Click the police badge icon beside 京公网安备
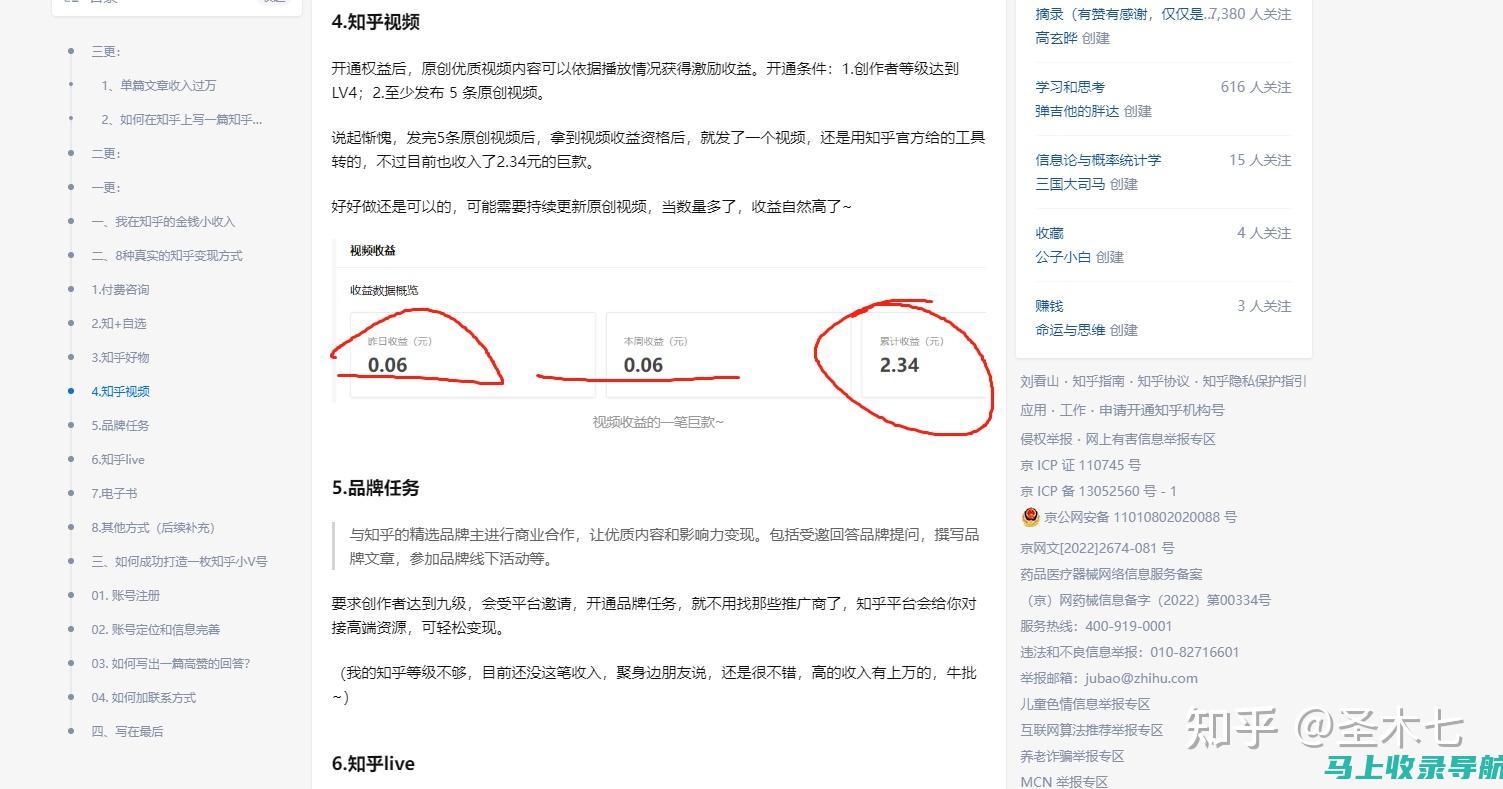This screenshot has height=789, width=1503. [1030, 517]
